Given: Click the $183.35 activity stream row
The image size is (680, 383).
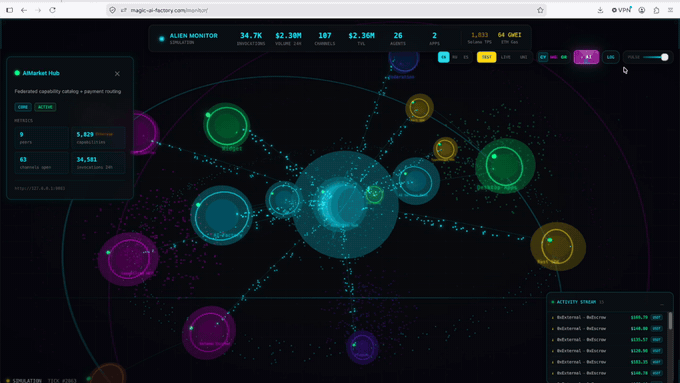Looking at the screenshot, I should tap(607, 362).
